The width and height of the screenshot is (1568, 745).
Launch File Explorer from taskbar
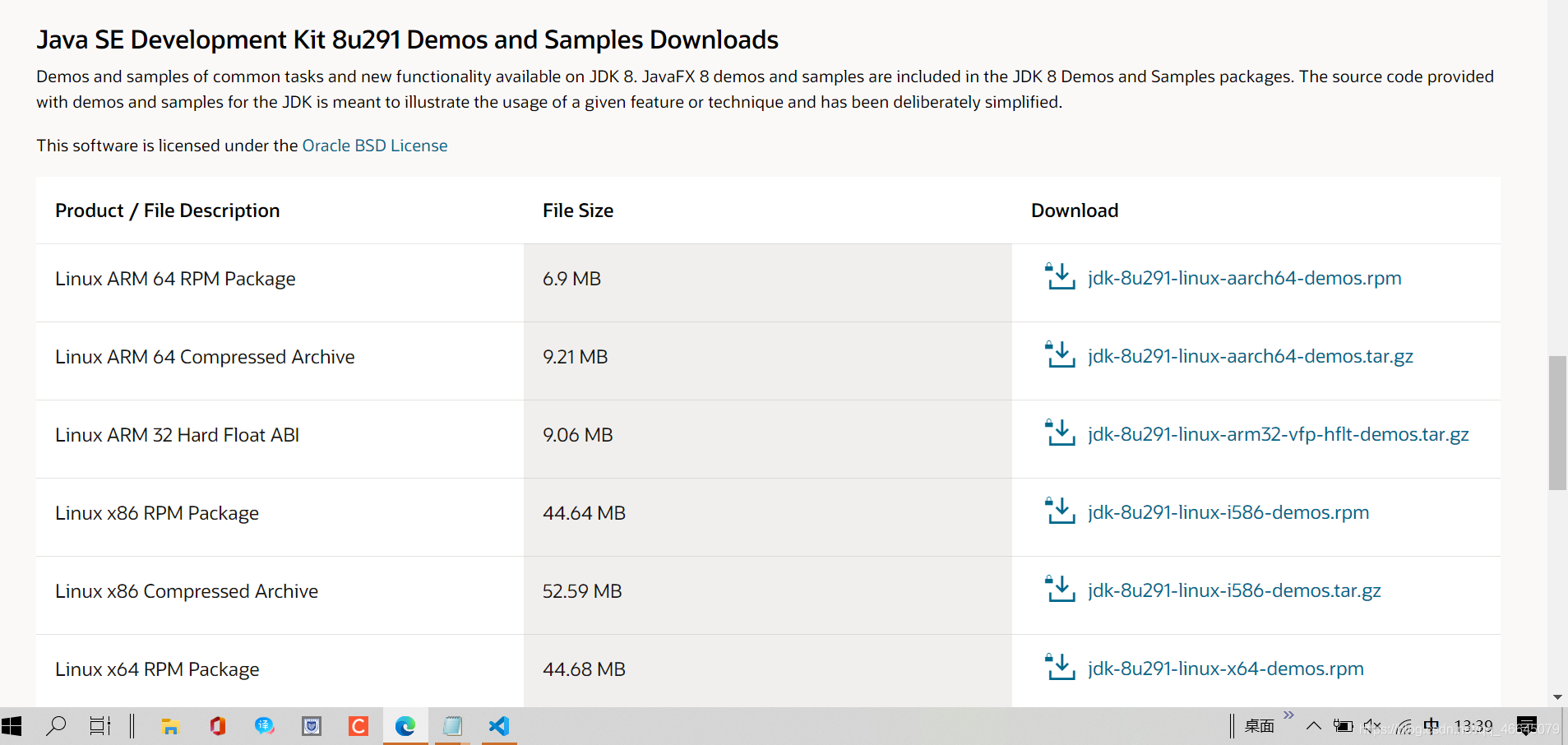170,726
